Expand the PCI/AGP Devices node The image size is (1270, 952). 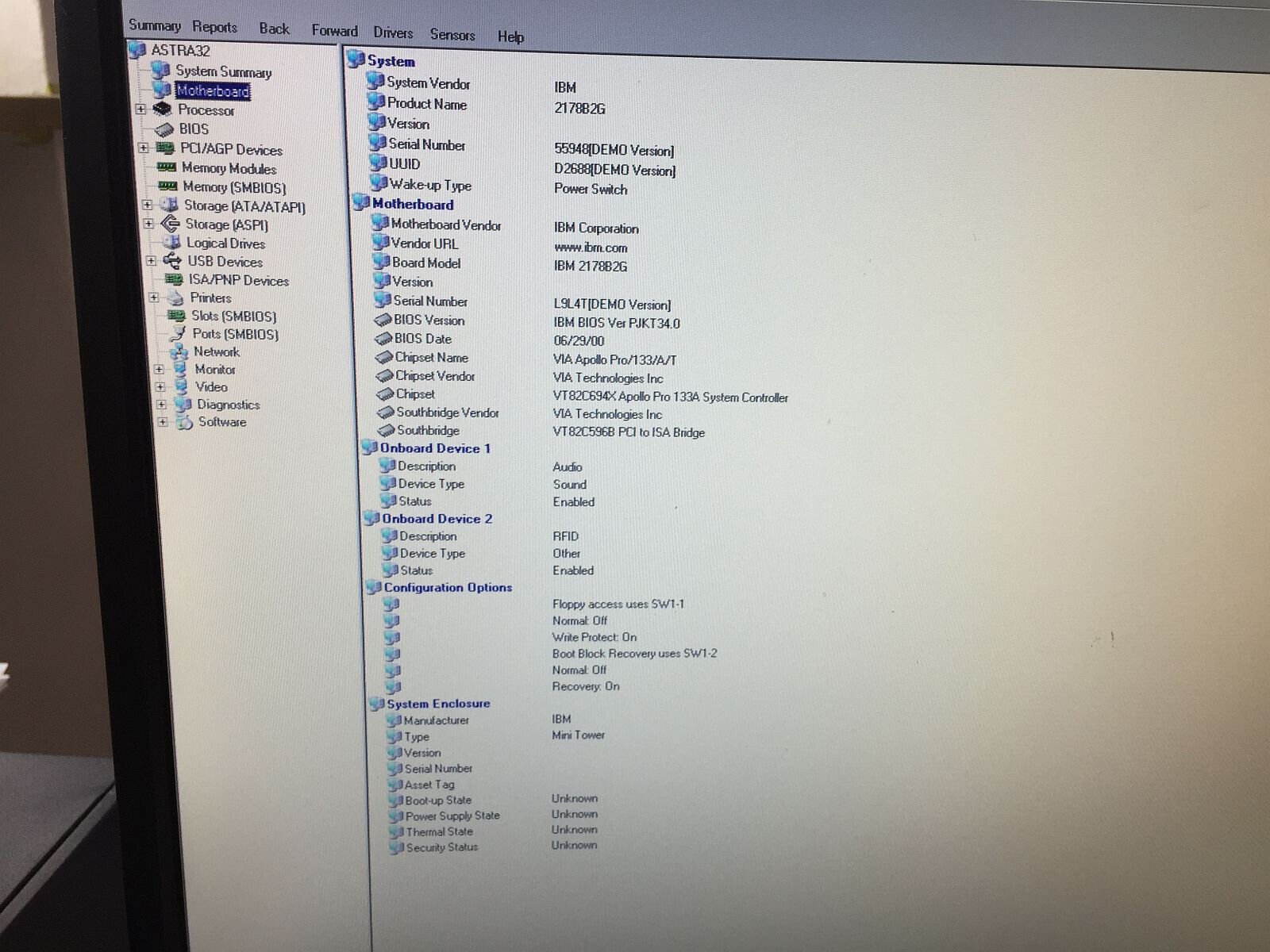[143, 148]
